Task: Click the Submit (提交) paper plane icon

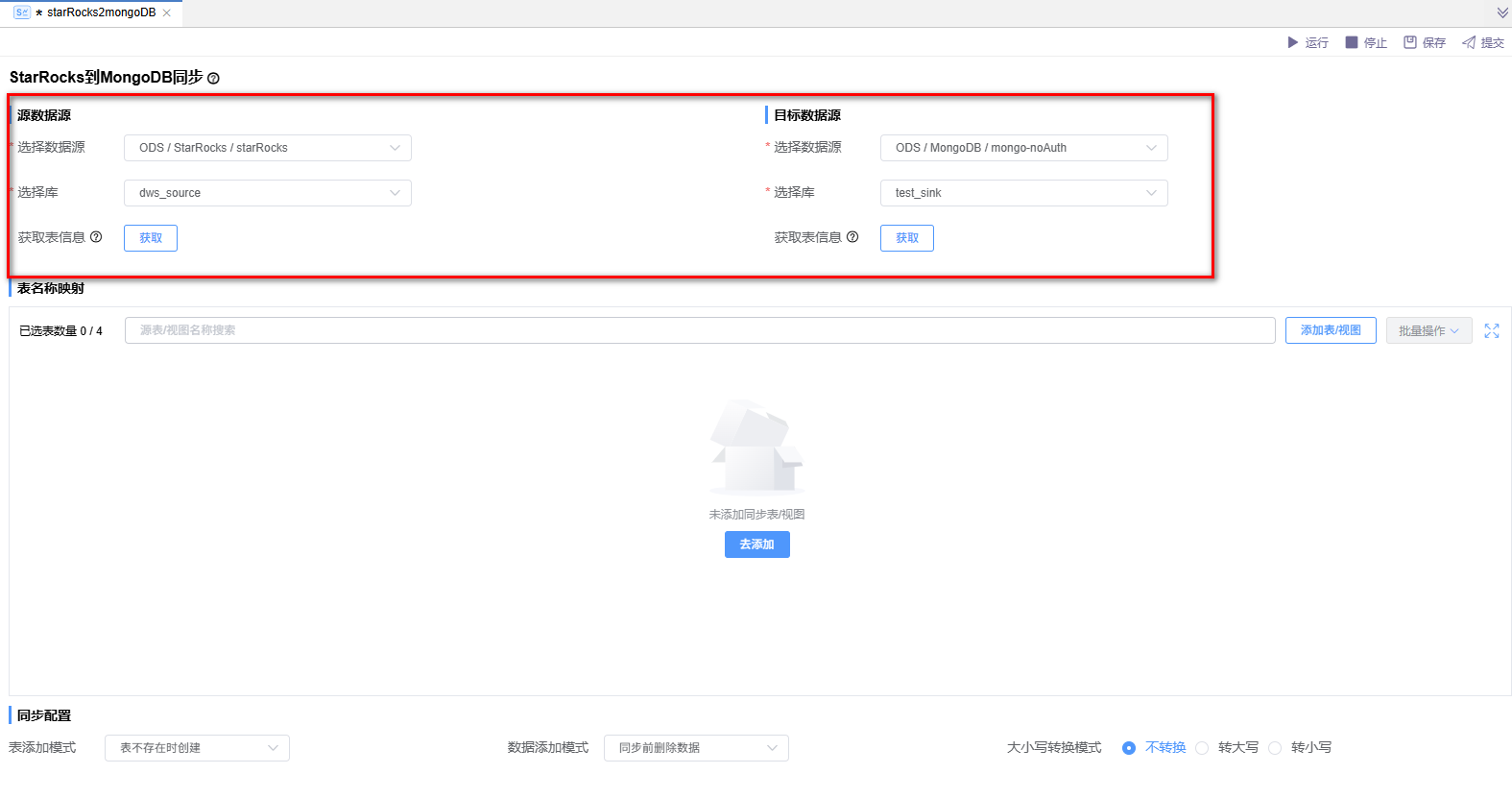Action: [1469, 42]
